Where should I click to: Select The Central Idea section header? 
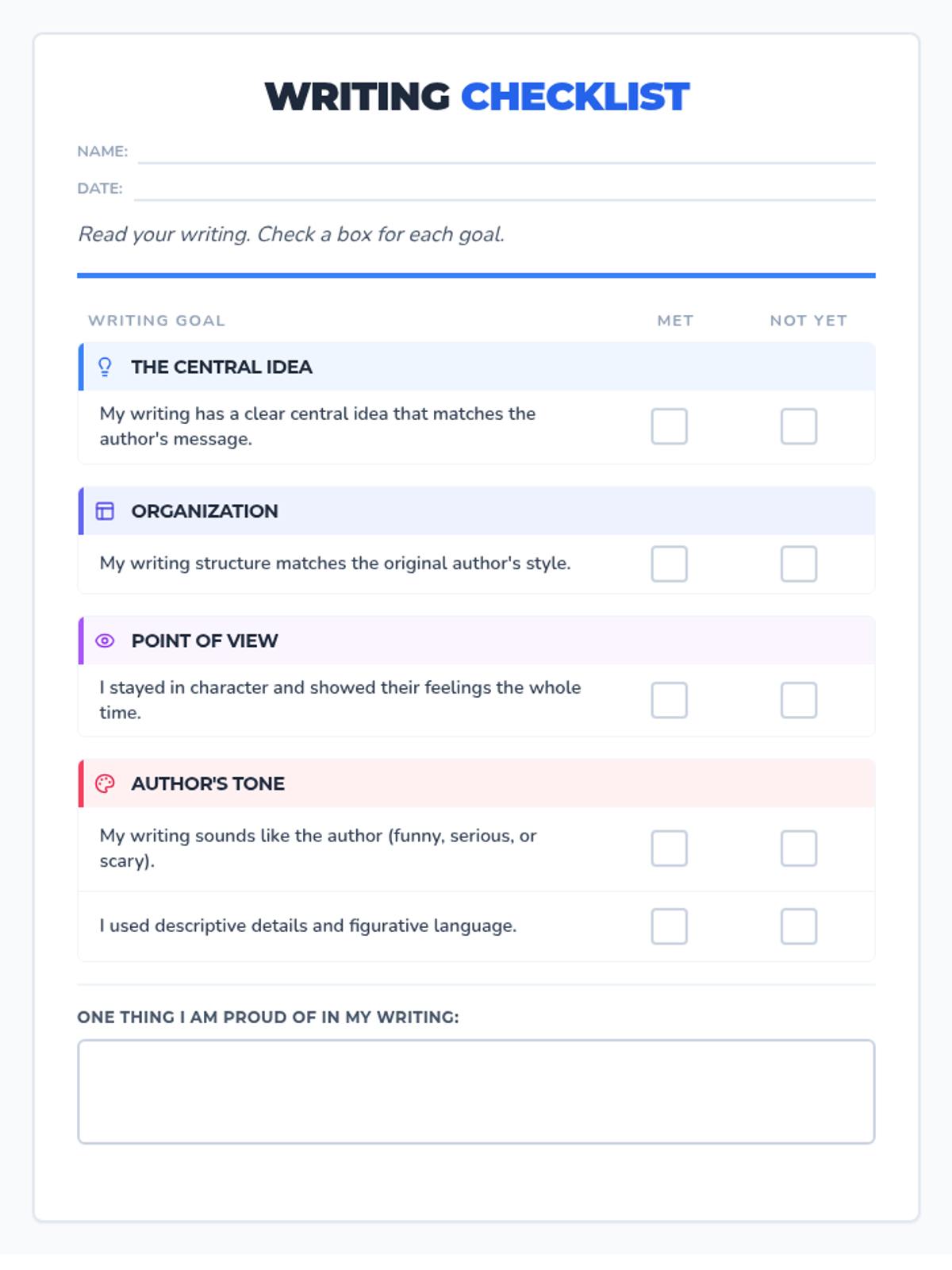(x=222, y=367)
